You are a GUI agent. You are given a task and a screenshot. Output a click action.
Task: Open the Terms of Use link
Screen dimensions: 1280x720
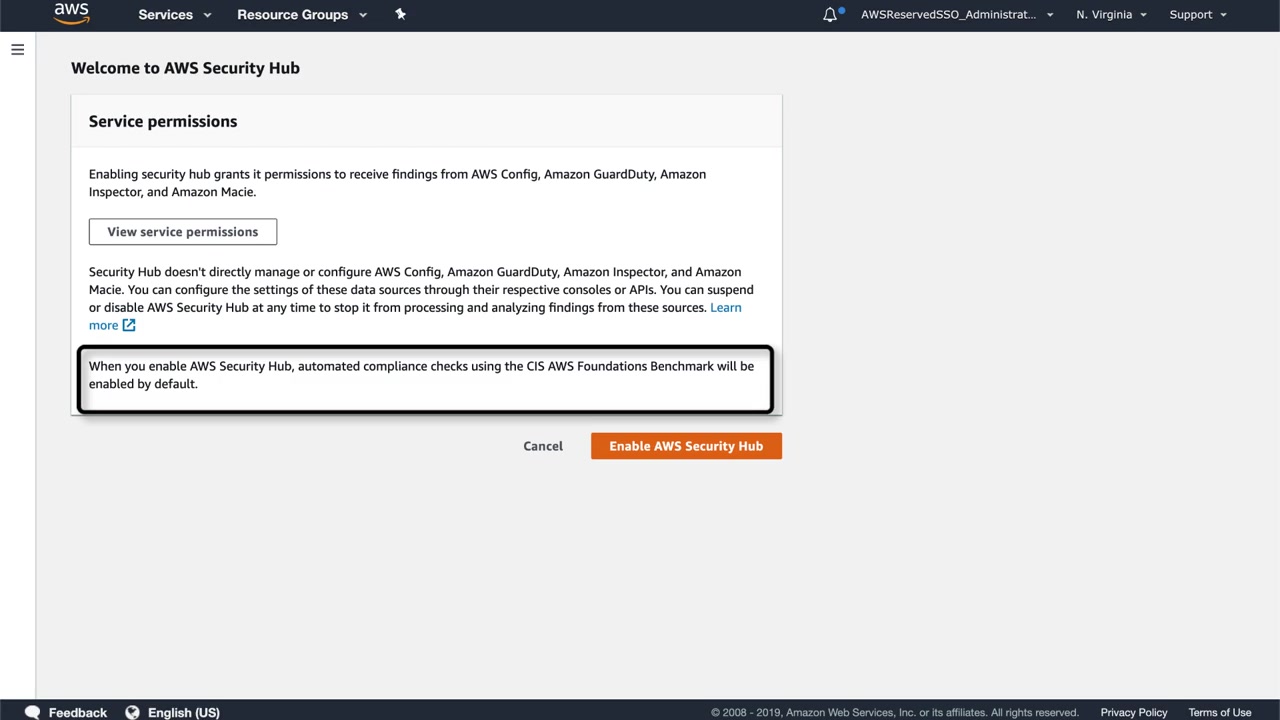click(1220, 712)
